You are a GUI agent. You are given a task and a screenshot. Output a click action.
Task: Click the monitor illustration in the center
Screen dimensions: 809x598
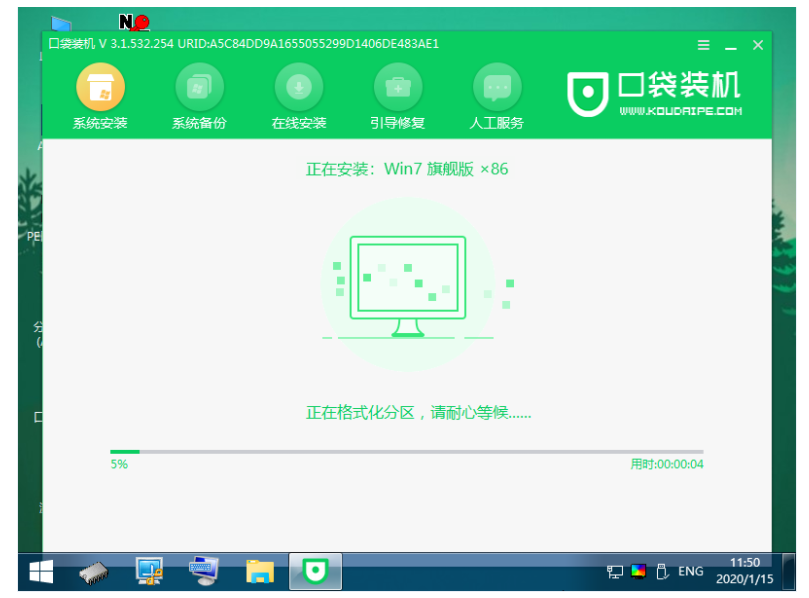coord(408,286)
